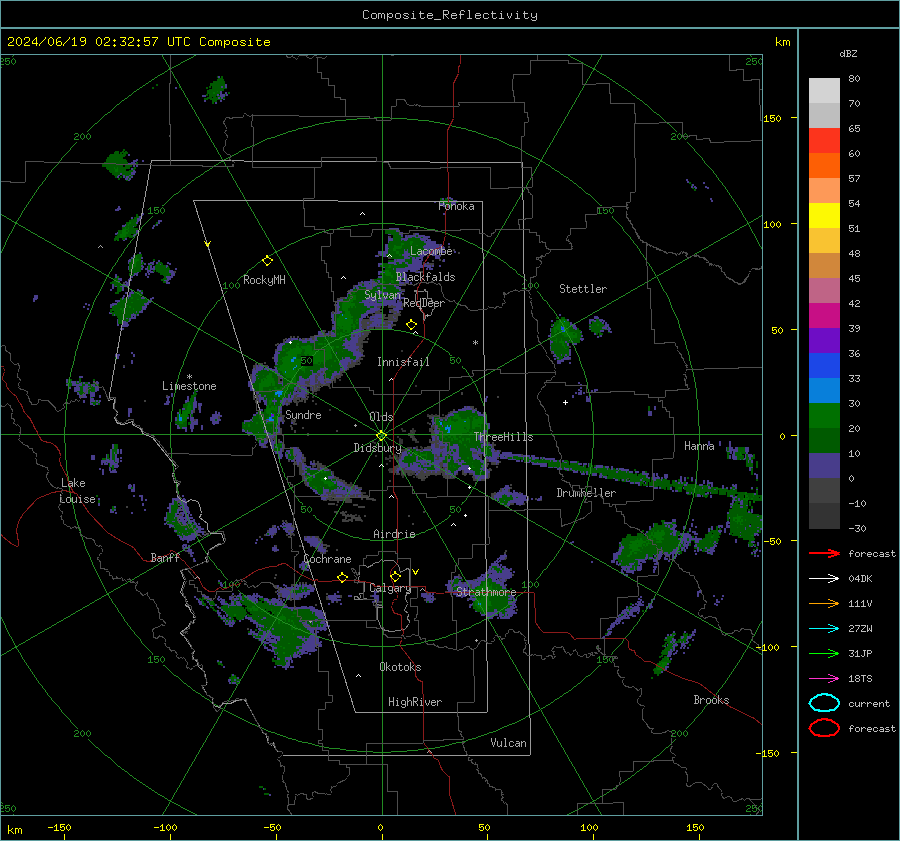Click the Brooks label
The height and width of the screenshot is (841, 900).
click(x=711, y=699)
